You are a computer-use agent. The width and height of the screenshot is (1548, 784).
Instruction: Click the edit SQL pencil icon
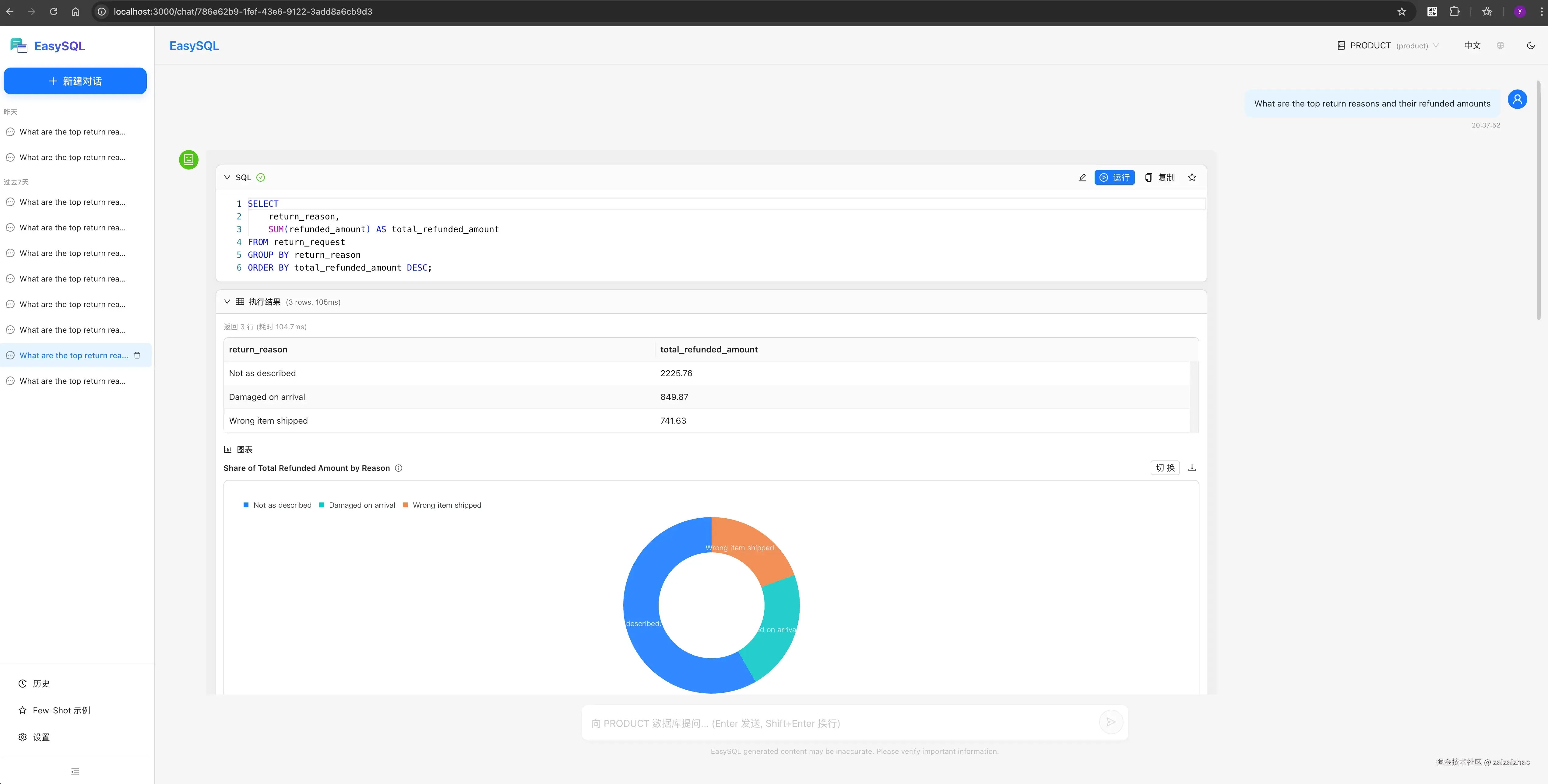coord(1082,177)
